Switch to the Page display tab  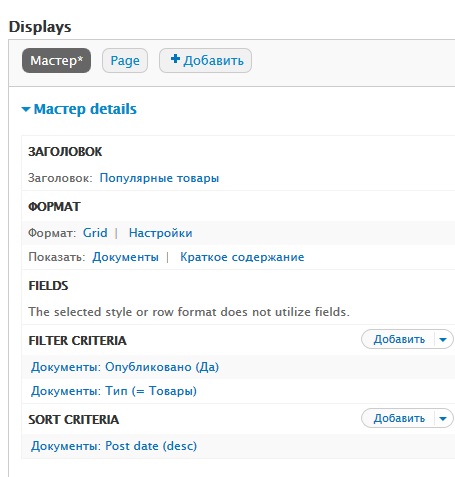coord(125,60)
